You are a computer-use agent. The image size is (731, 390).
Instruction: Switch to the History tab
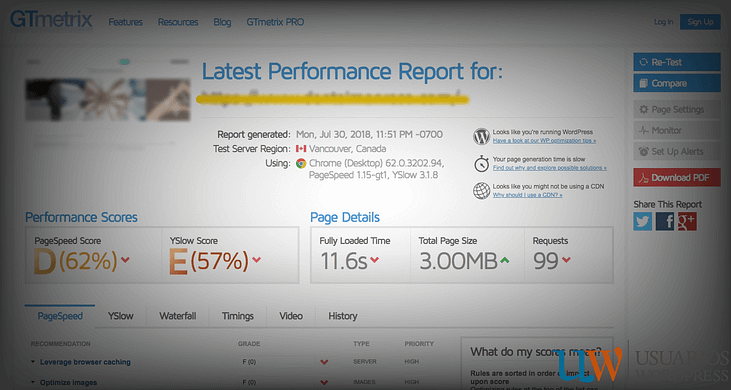(x=343, y=316)
